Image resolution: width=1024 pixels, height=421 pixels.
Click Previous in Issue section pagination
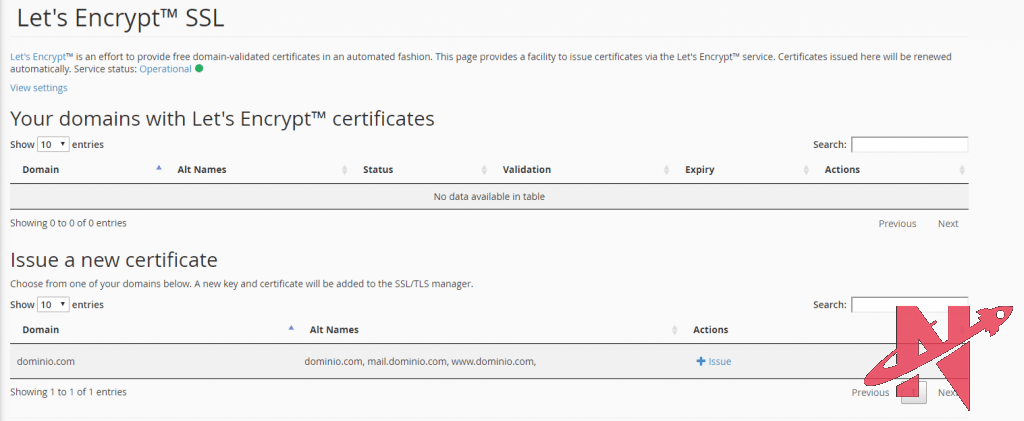coord(870,393)
